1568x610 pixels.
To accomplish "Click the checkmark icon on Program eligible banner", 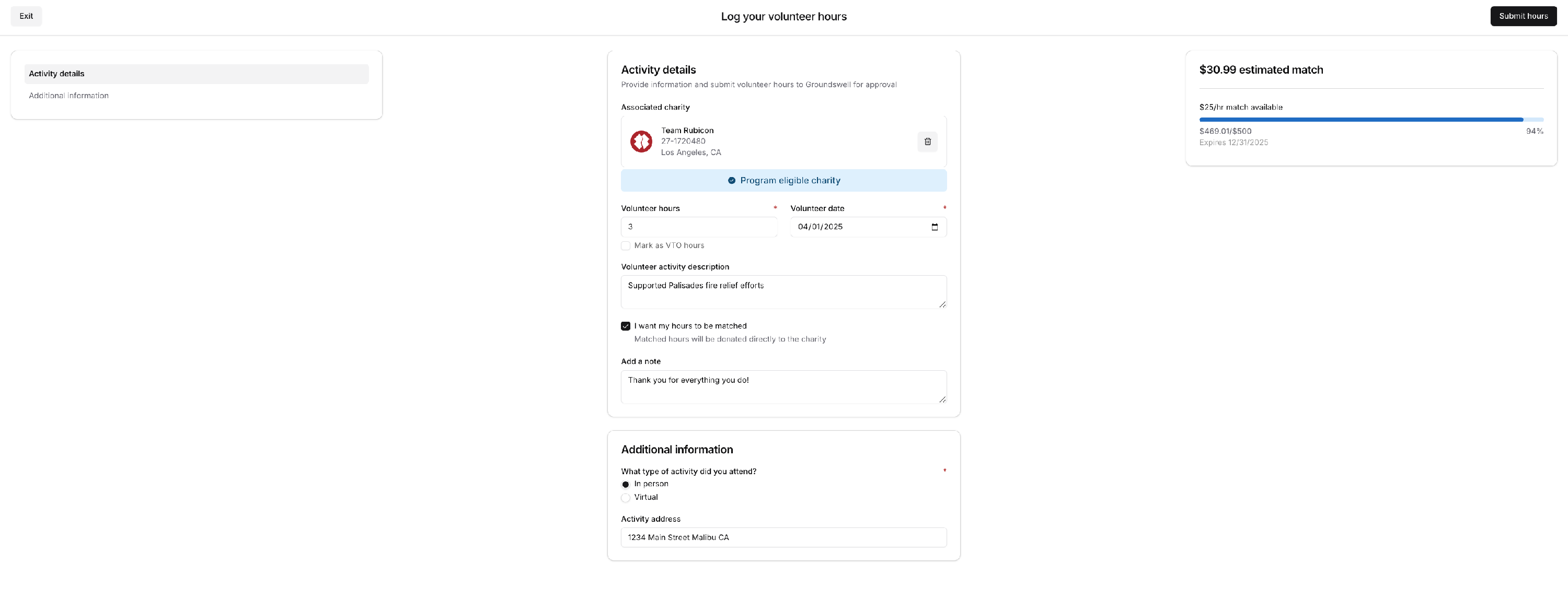I will [x=731, y=181].
